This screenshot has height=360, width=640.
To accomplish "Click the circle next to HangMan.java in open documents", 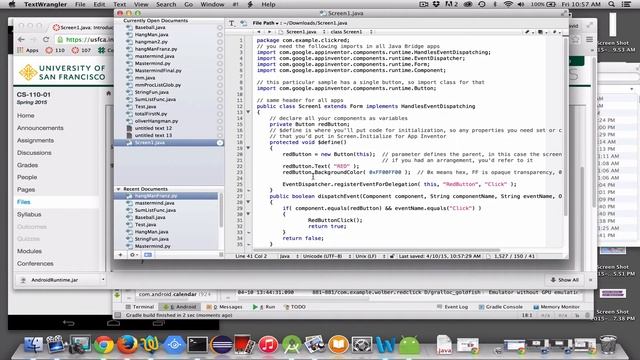I will point(220,35).
